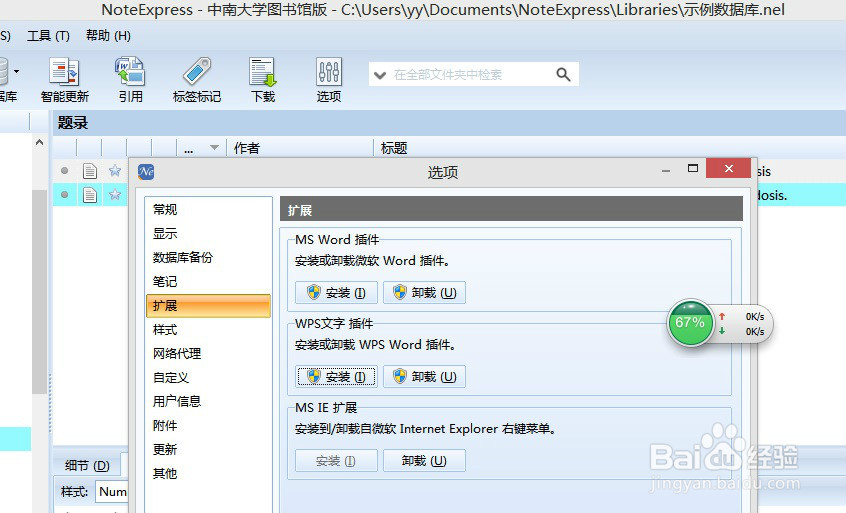Select the 标签标记 tag marker tool
The image size is (846, 513).
click(197, 80)
